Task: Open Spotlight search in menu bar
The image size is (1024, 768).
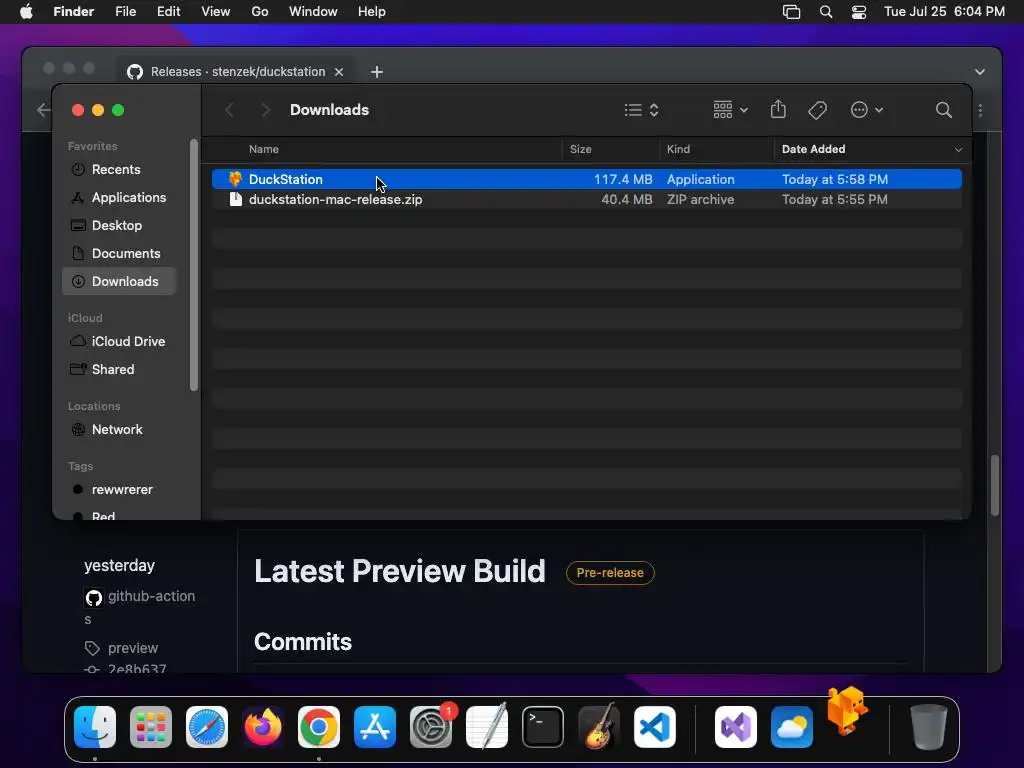Action: tap(825, 12)
